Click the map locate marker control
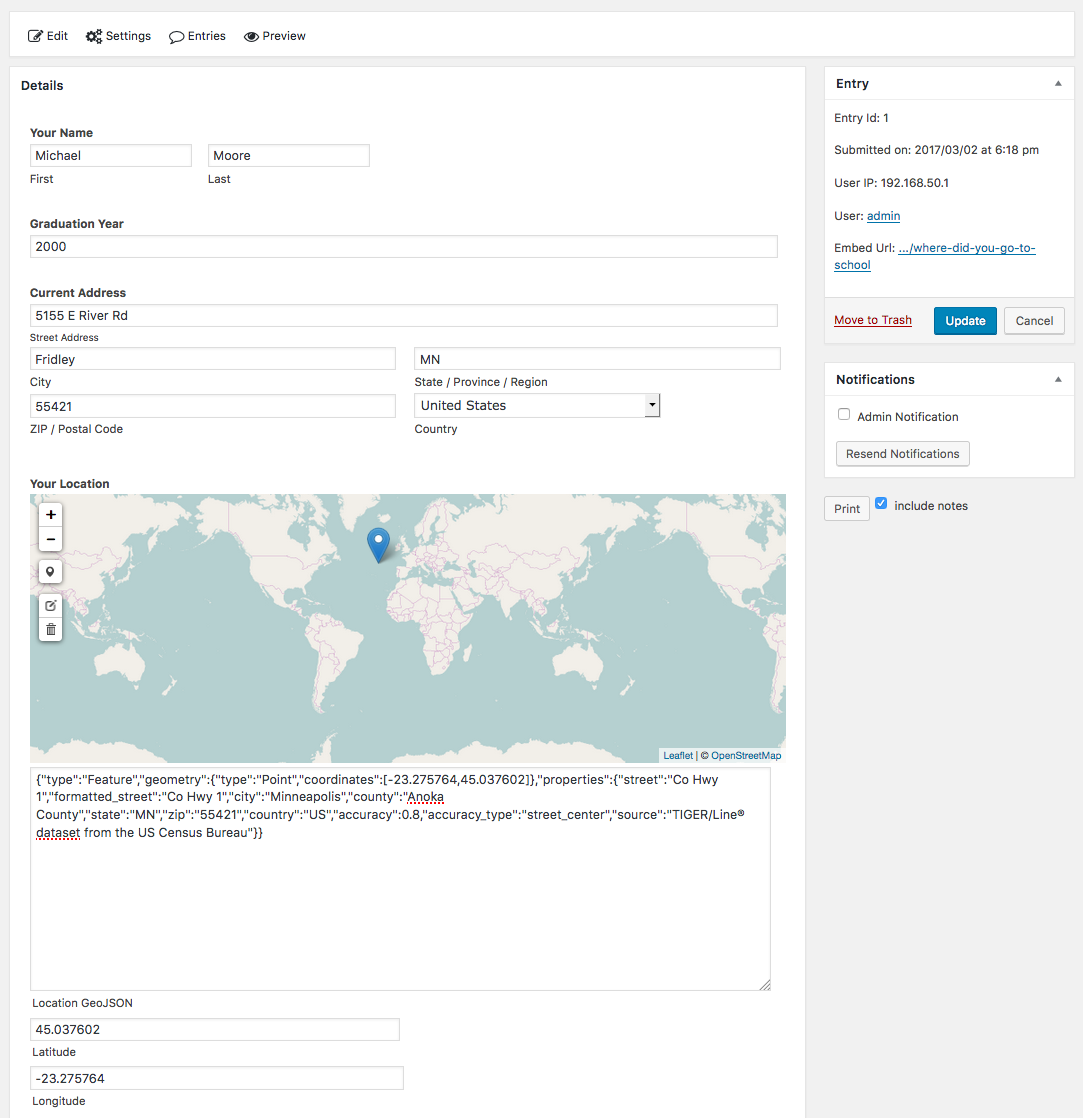Image resolution: width=1083 pixels, height=1118 pixels. pos(51,572)
